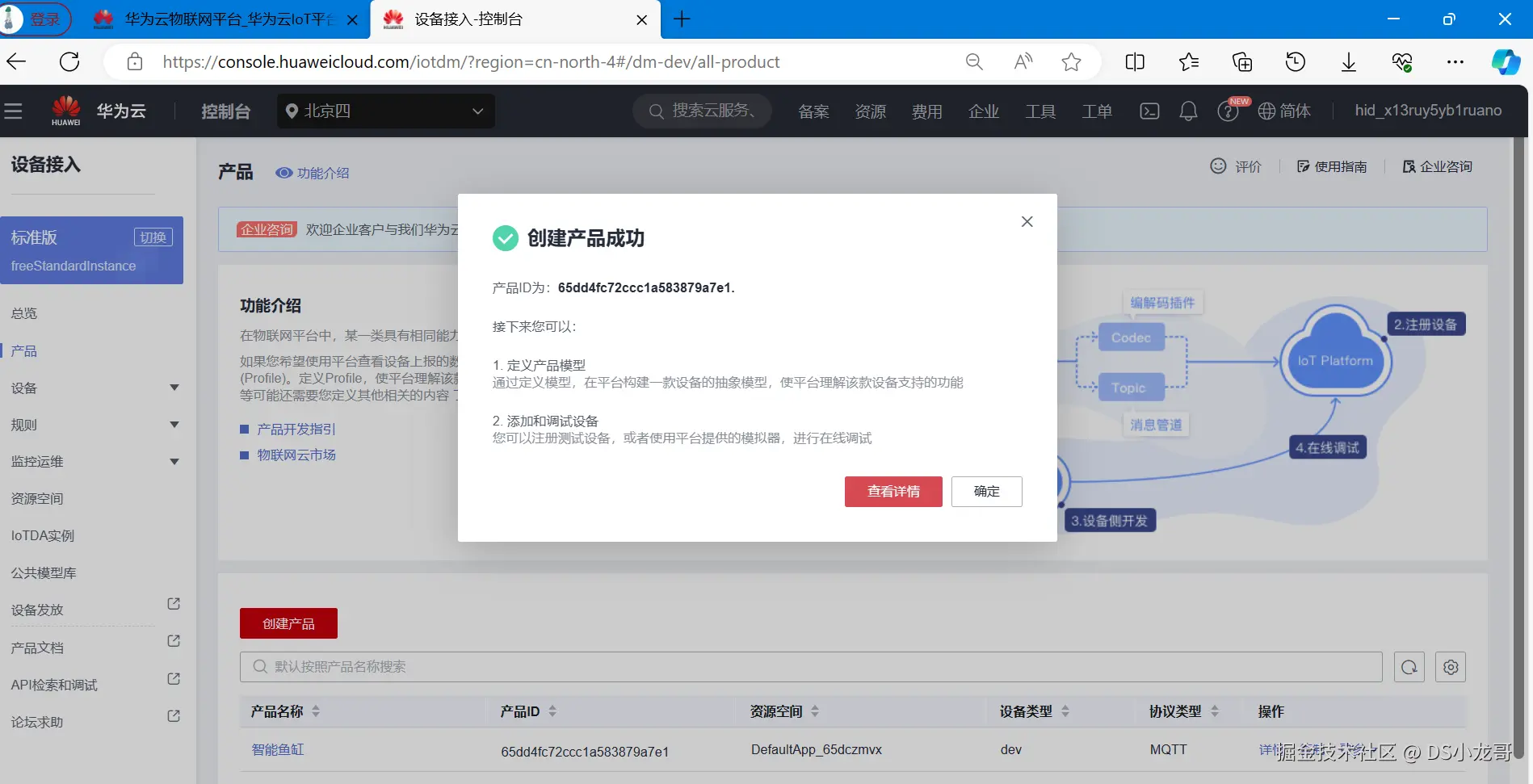1533x784 pixels.
Task: Sort by 资源空间 column
Action: pyautogui.click(x=815, y=711)
